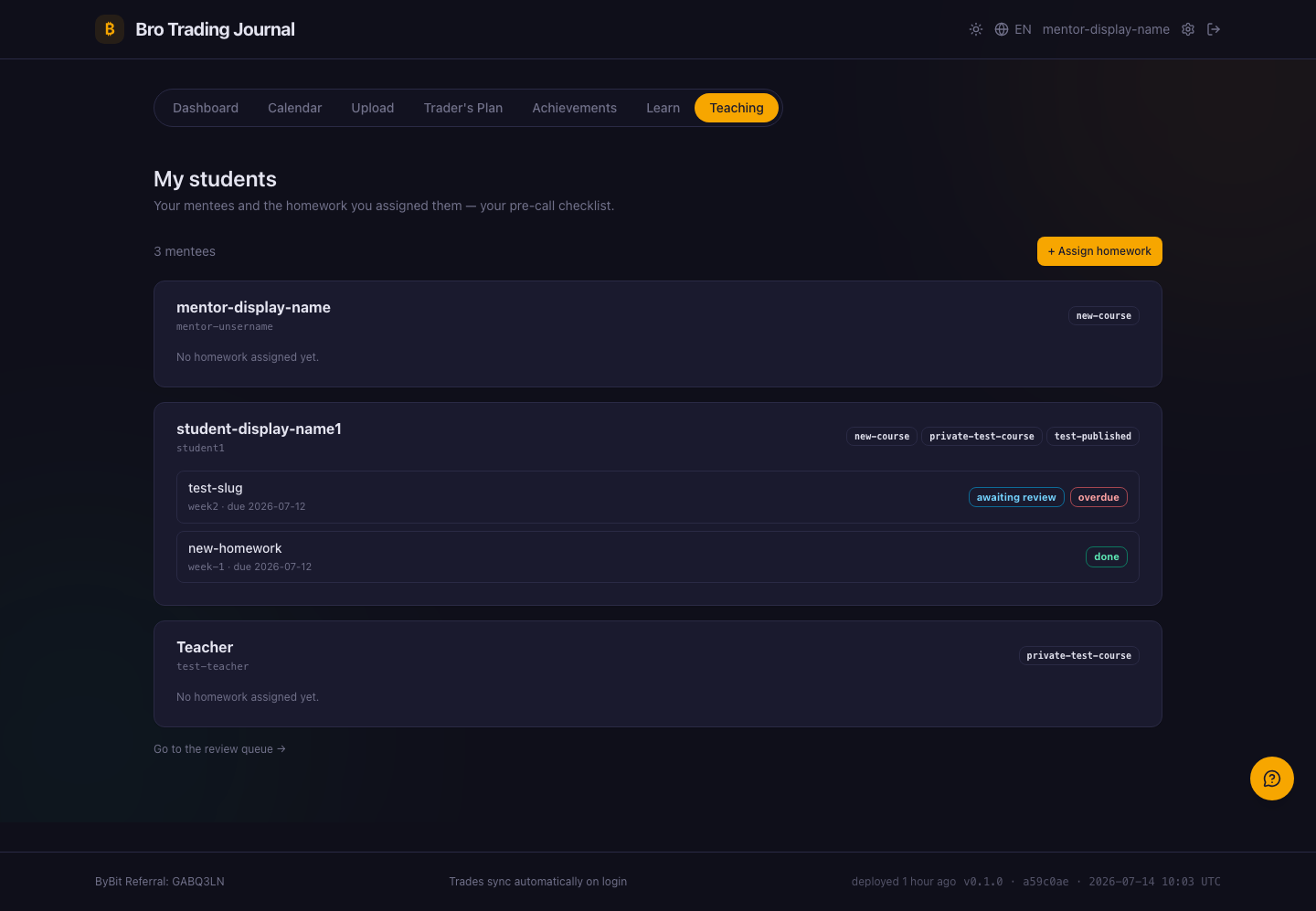Click the private-test-course tag on student-display-name1 card
This screenshot has width=1316, height=911.
pos(982,437)
